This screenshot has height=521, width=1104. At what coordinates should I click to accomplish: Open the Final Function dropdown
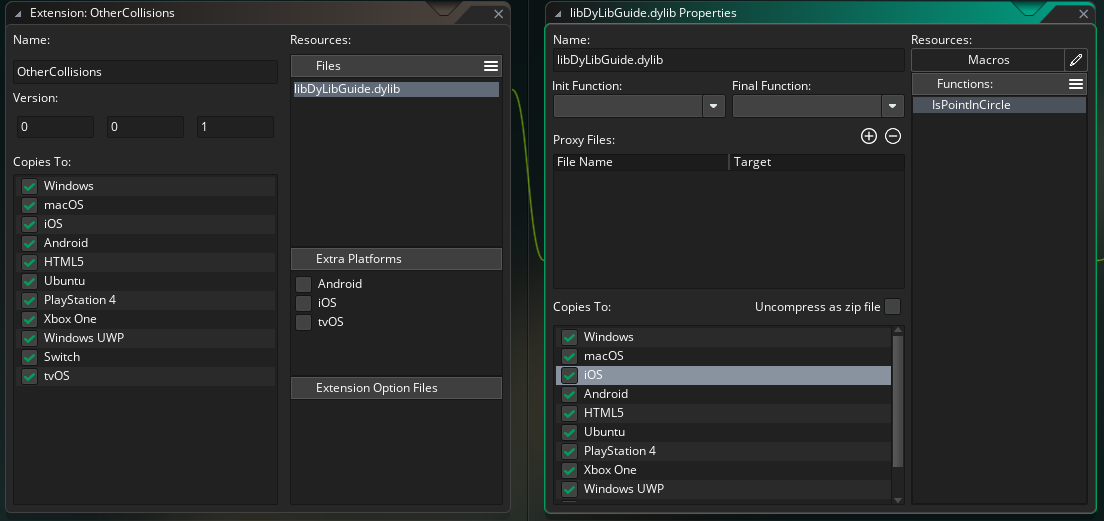[x=892, y=106]
